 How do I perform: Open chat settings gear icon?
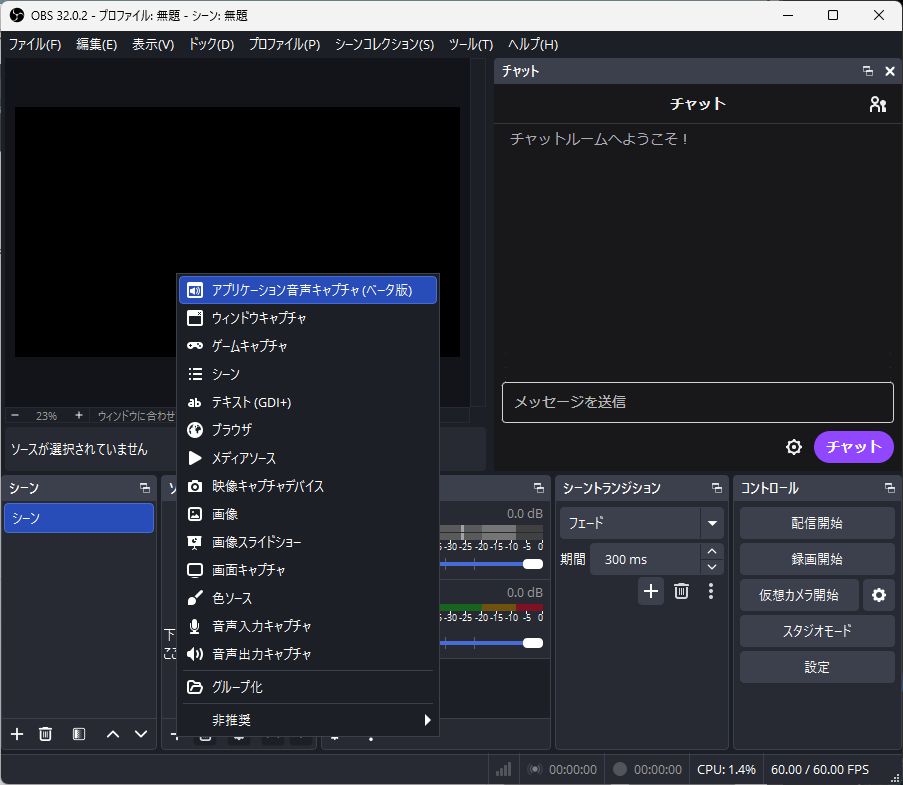coord(794,447)
